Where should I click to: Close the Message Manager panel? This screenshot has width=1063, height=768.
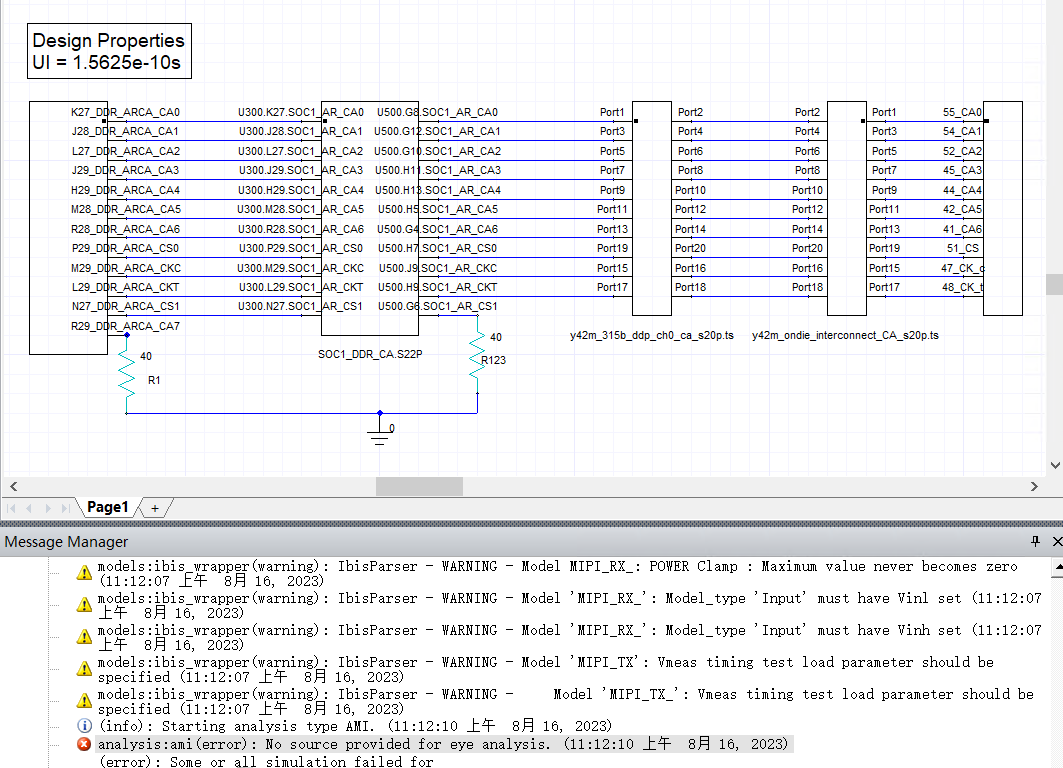tap(1057, 541)
